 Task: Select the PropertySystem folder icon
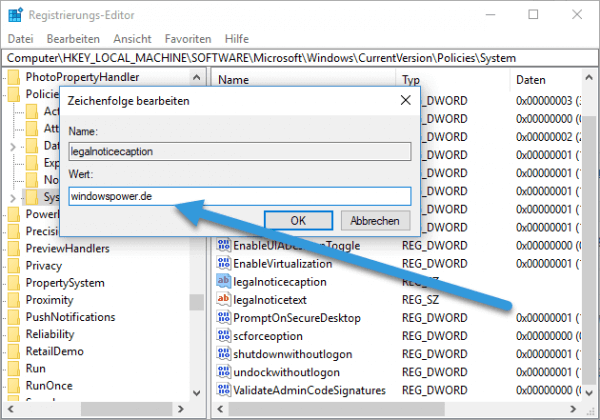pos(14,283)
